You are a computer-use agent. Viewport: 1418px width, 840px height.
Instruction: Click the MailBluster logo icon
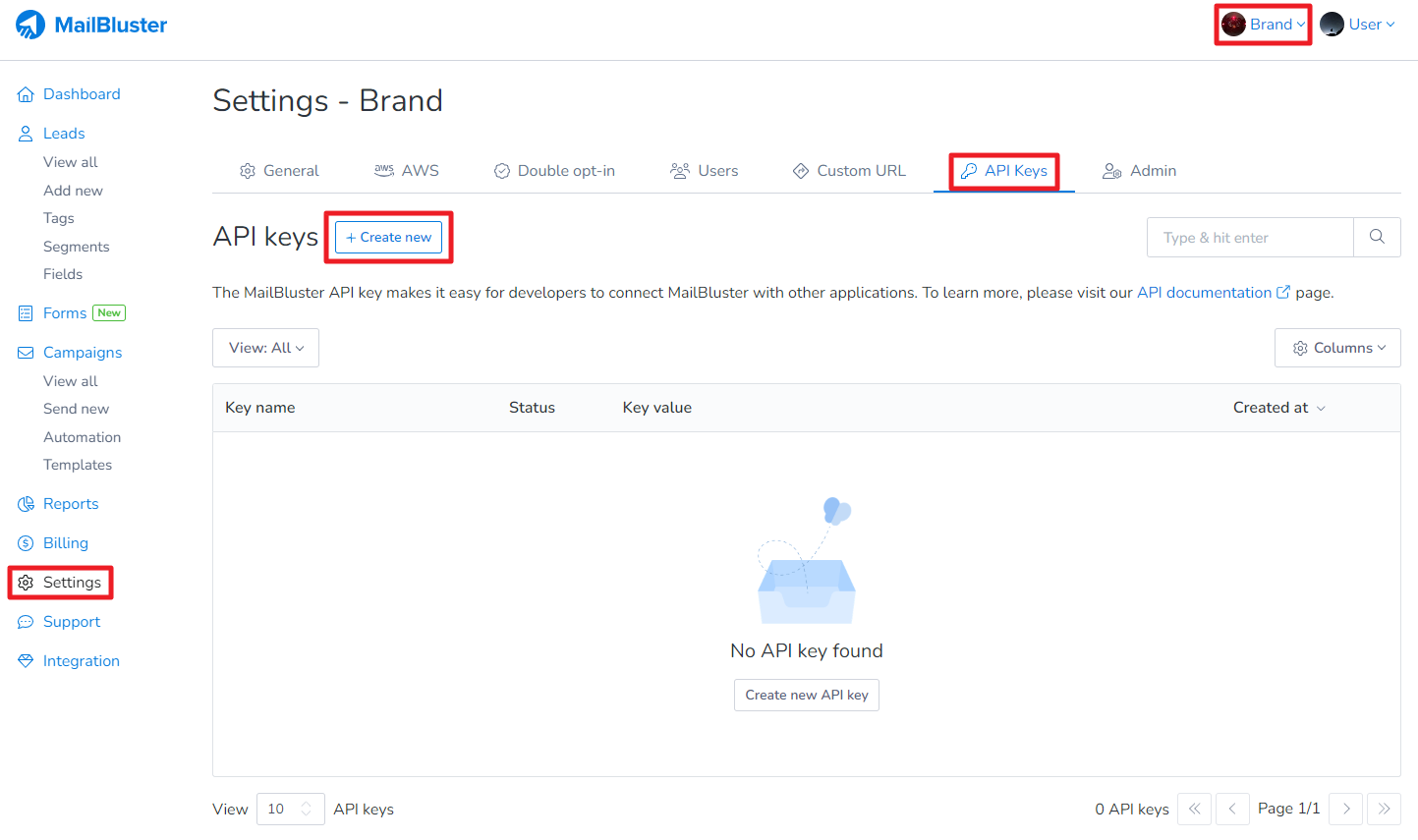[x=30, y=25]
